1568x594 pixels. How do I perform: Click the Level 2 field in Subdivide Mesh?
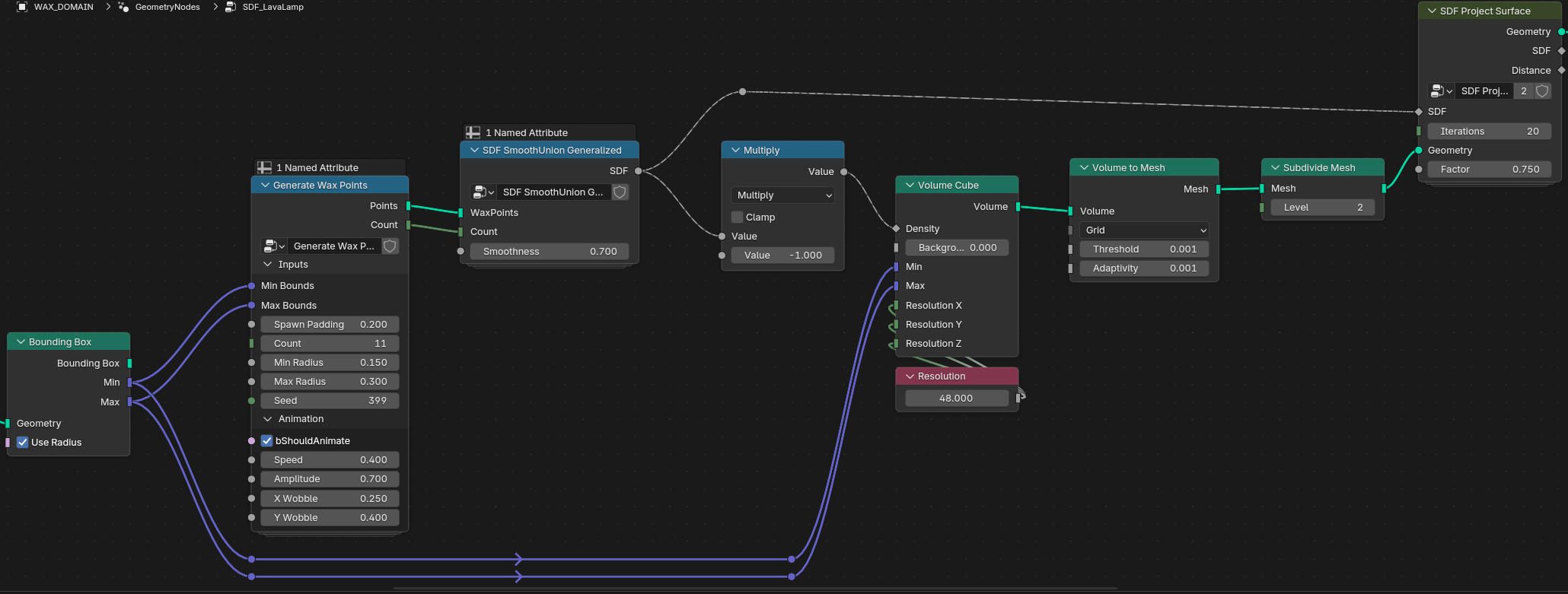pos(1323,208)
